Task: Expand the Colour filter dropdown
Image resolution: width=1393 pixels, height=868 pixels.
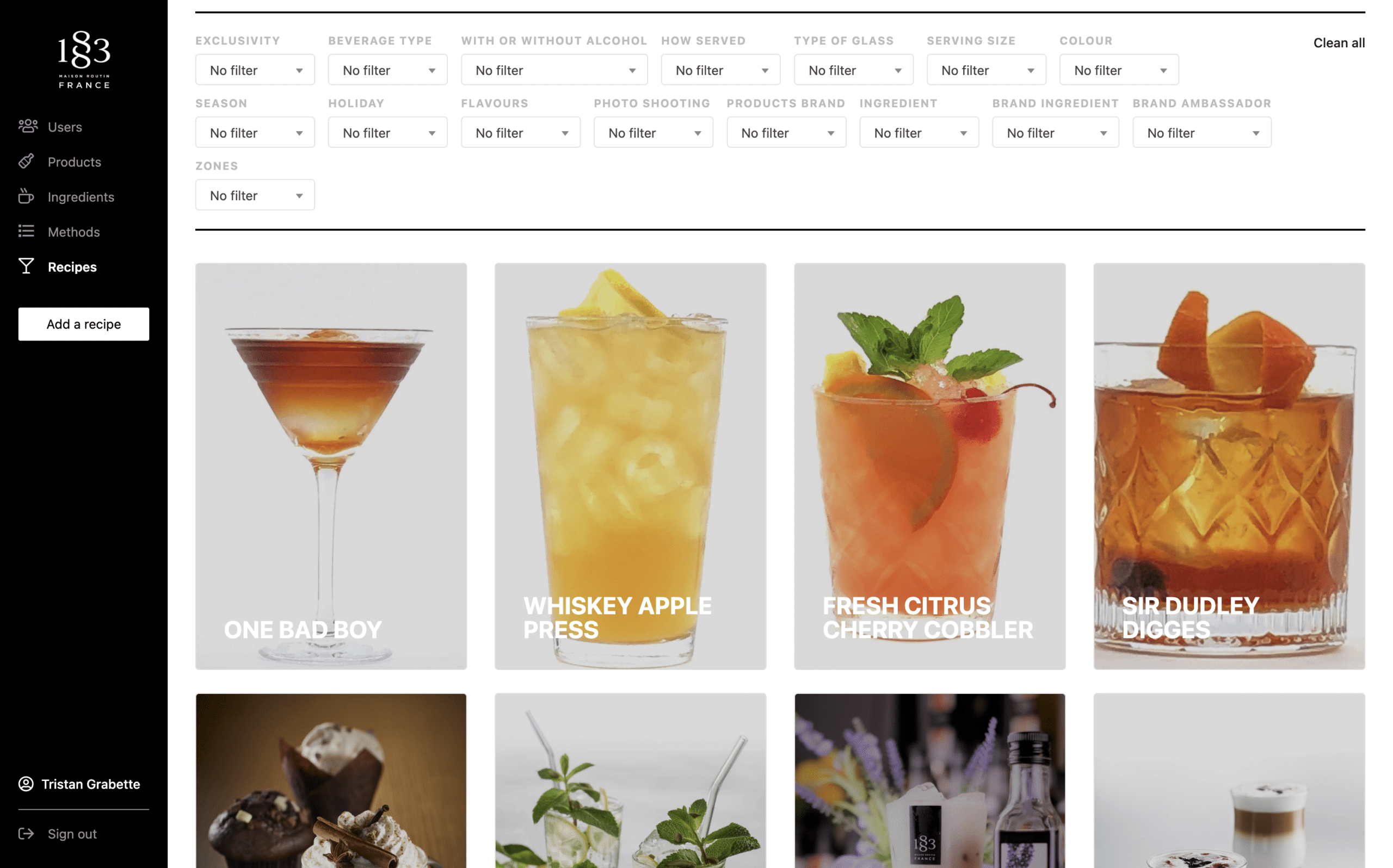Action: point(1119,70)
